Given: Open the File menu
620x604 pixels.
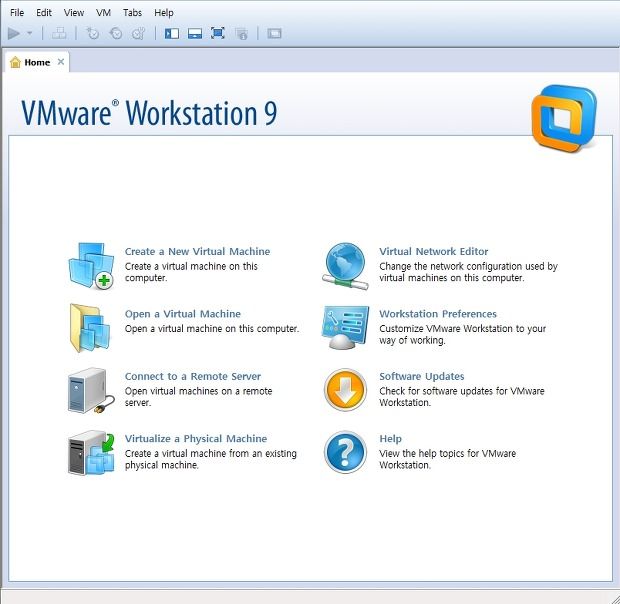Looking at the screenshot, I should coord(17,13).
